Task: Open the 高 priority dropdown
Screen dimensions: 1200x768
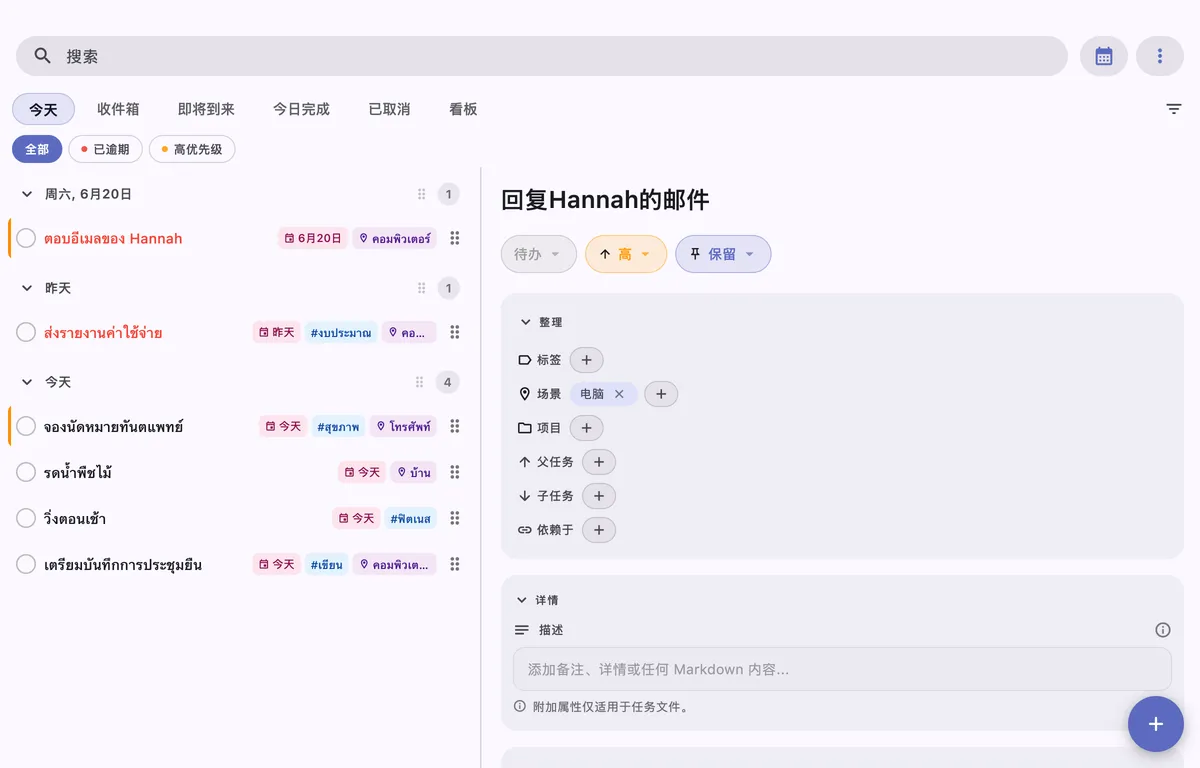Action: (626, 254)
